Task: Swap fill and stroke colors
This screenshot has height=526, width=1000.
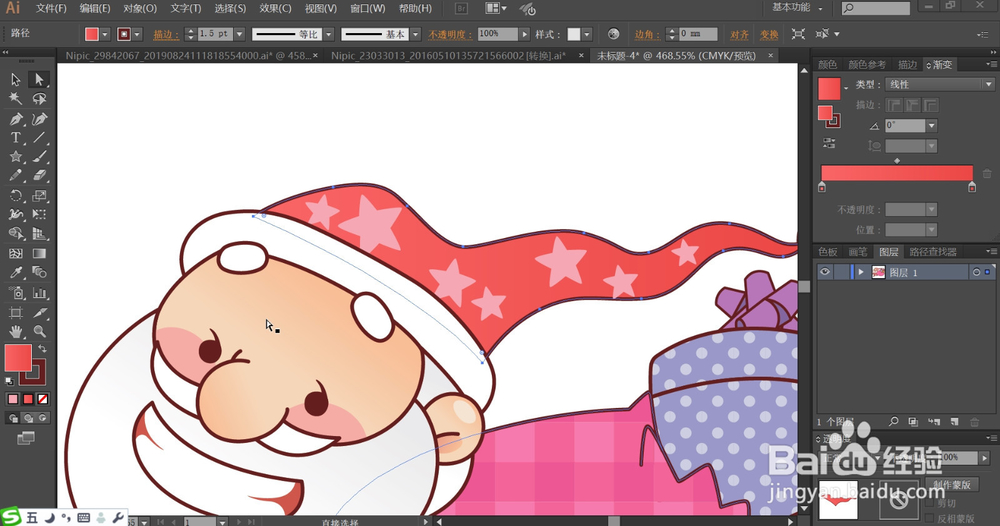Action: pyautogui.click(x=42, y=349)
